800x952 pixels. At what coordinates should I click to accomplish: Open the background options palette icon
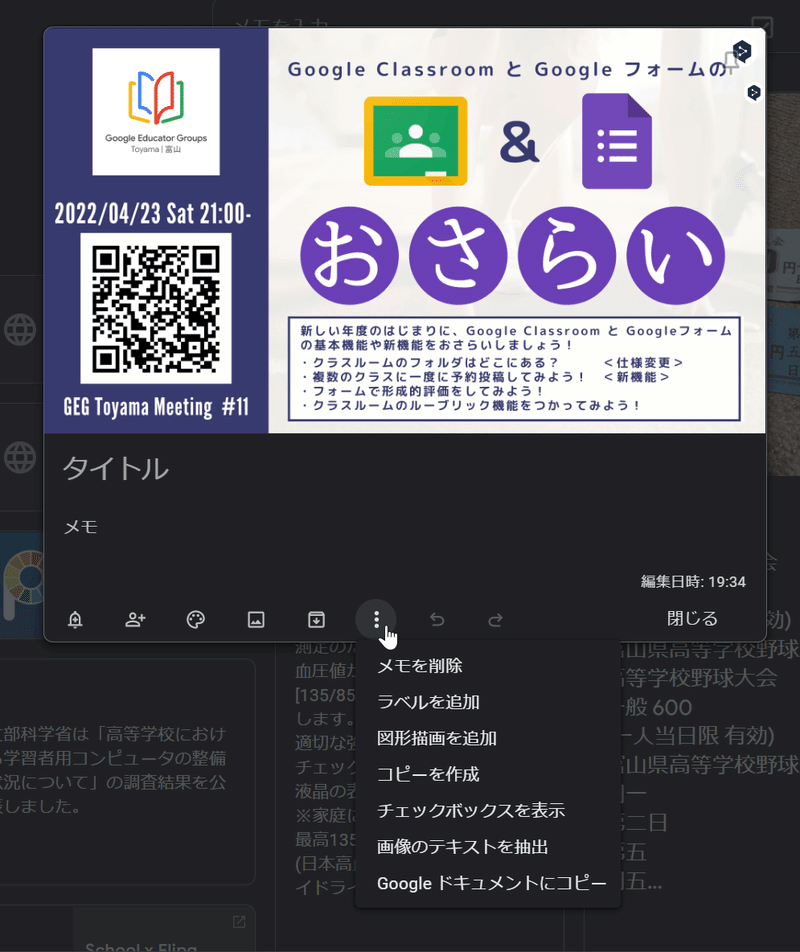click(x=195, y=619)
